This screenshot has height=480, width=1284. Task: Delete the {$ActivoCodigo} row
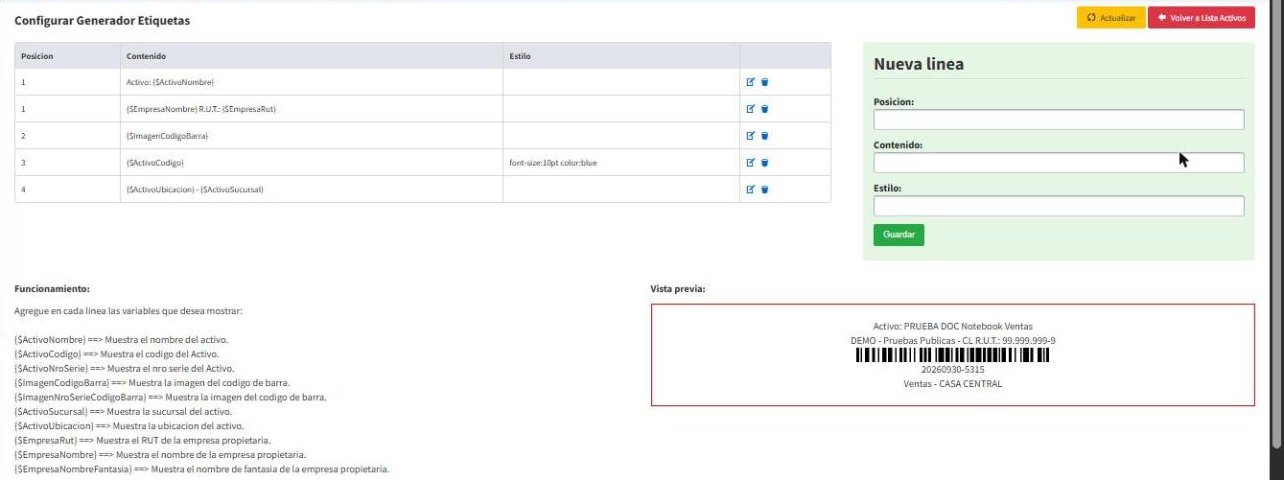click(765, 162)
